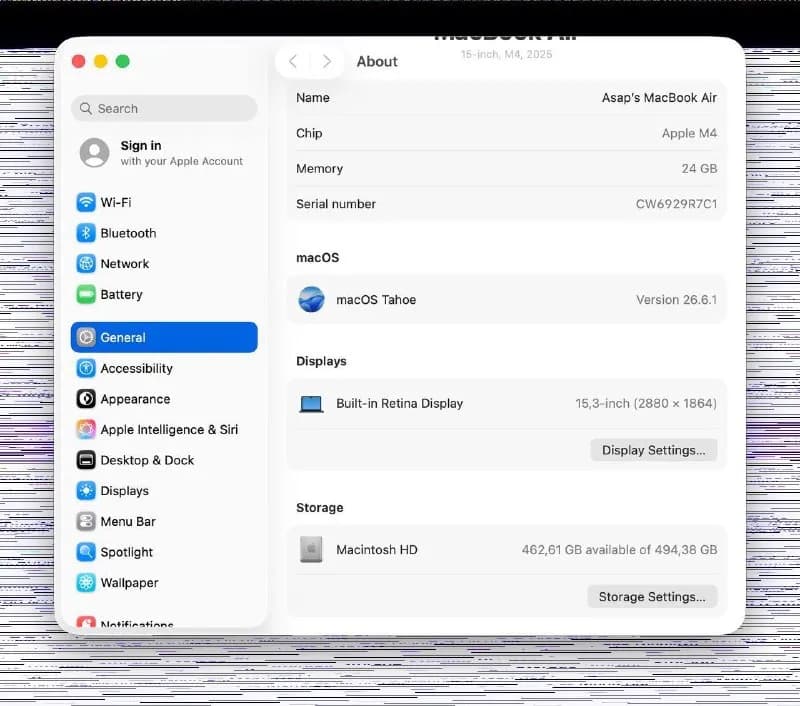
Task: Click the 24 GB memory value
Action: pyautogui.click(x=699, y=168)
